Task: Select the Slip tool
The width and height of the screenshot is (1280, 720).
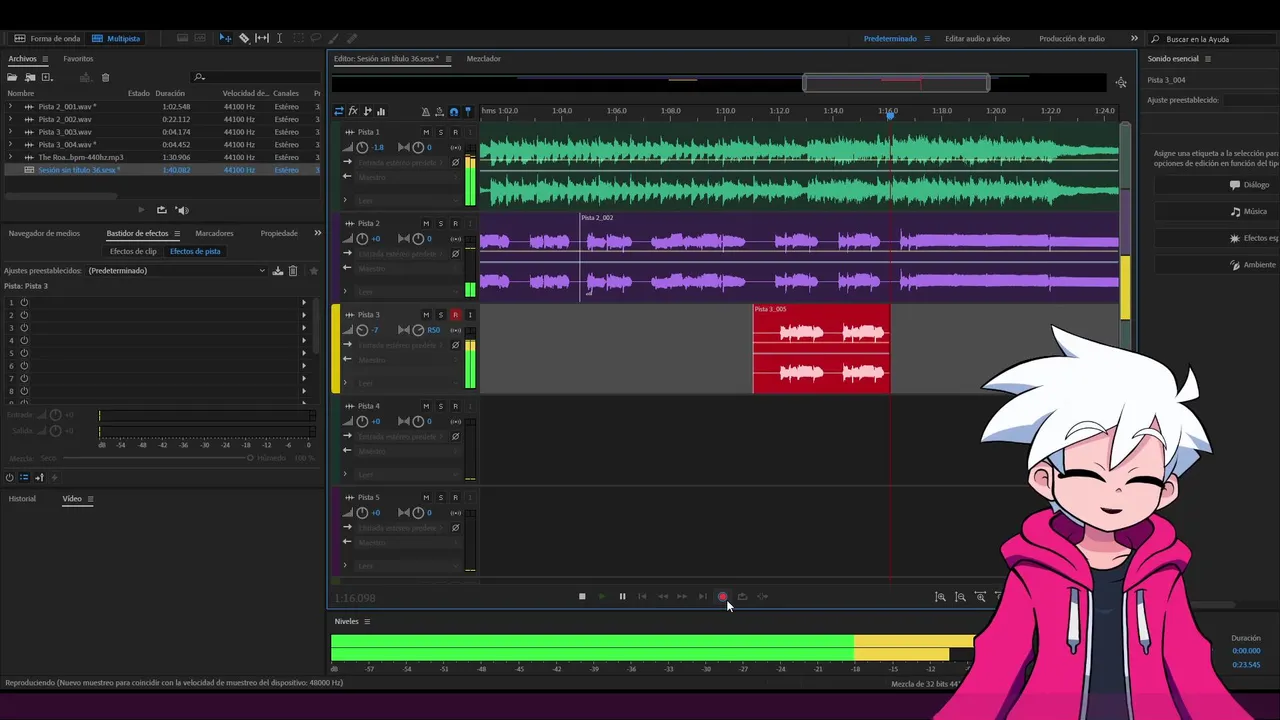Action: pos(262,38)
